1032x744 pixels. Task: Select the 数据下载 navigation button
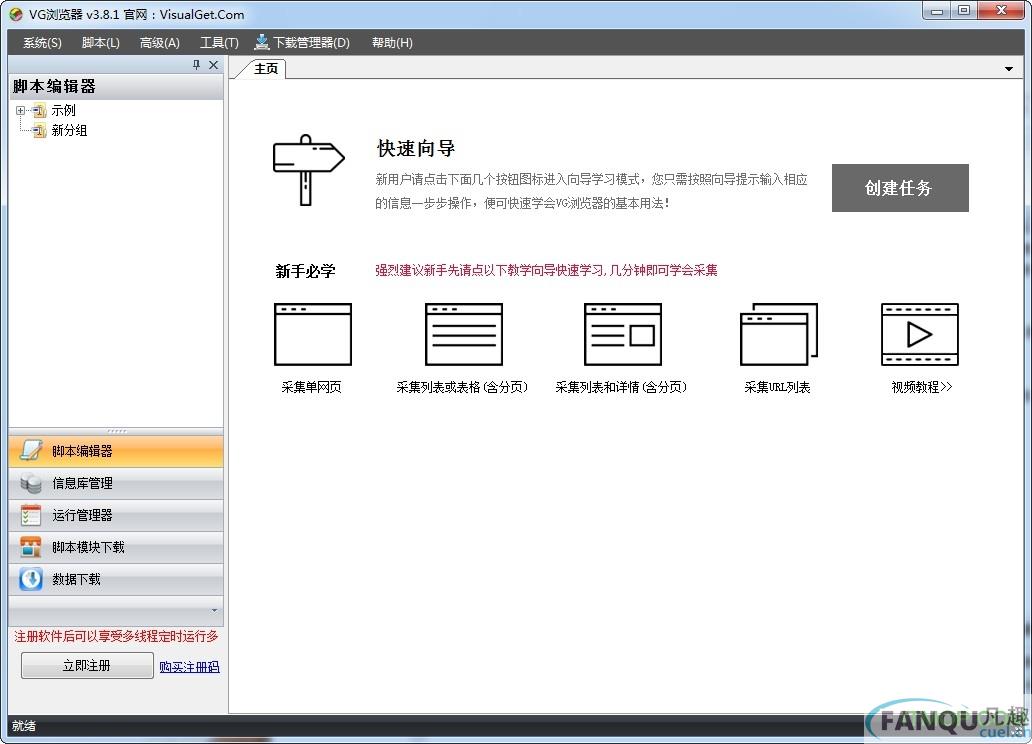pyautogui.click(x=116, y=579)
